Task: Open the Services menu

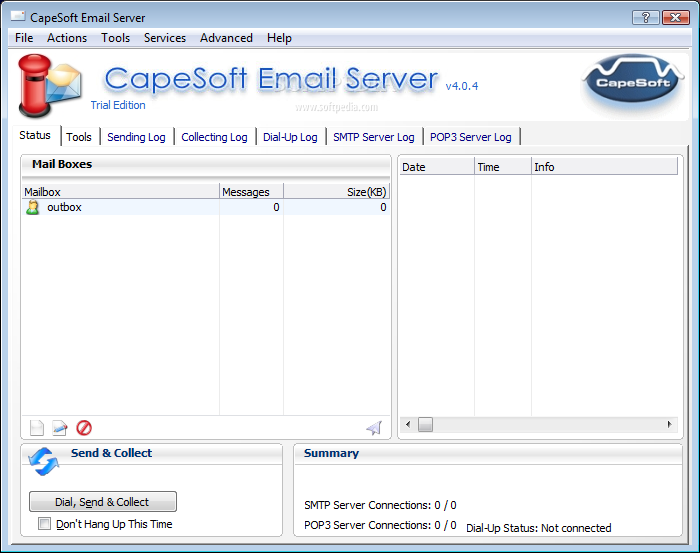Action: pyautogui.click(x=165, y=38)
